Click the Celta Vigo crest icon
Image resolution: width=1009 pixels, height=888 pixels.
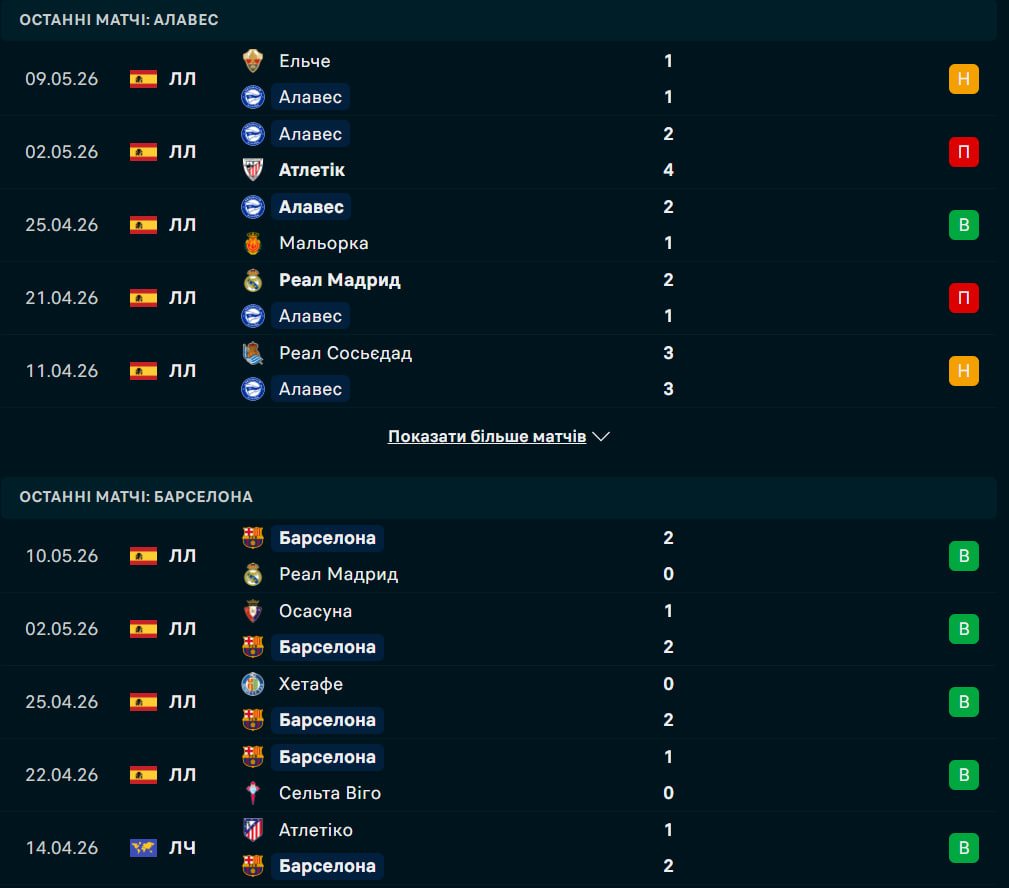coord(253,793)
